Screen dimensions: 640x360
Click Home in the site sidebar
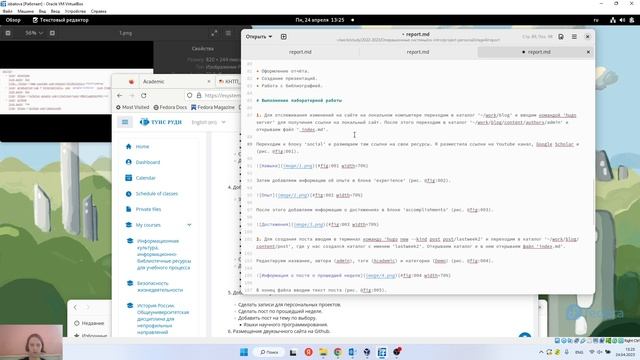[142, 147]
